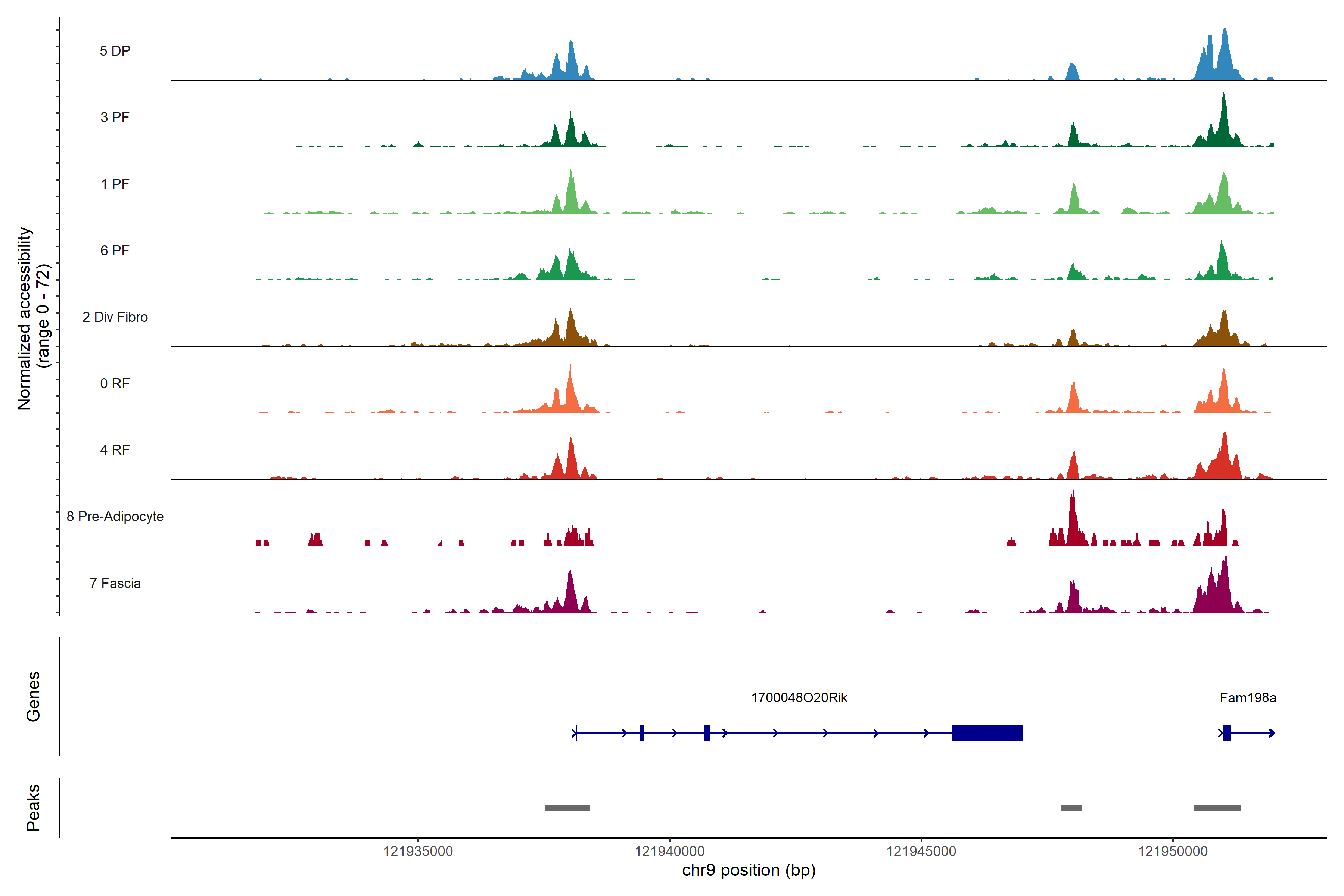
Task: Click the 3 PF track label
Action: pyautogui.click(x=115, y=117)
